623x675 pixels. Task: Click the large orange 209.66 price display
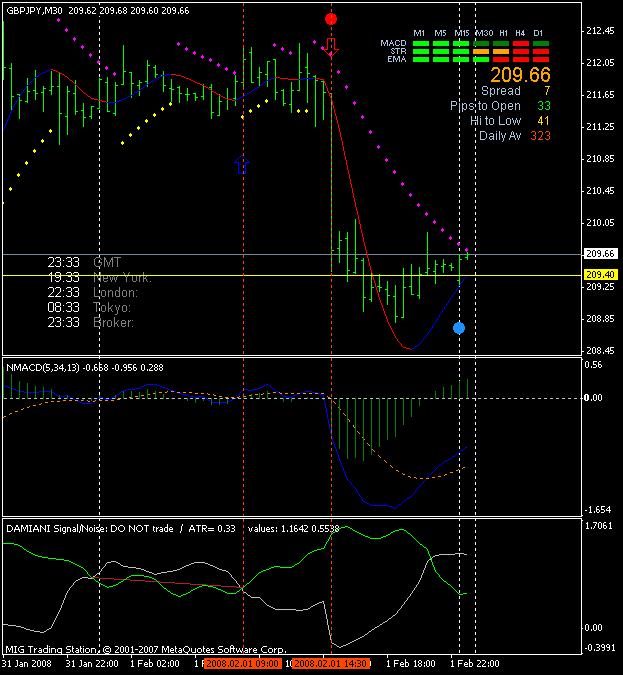pyautogui.click(x=520, y=75)
